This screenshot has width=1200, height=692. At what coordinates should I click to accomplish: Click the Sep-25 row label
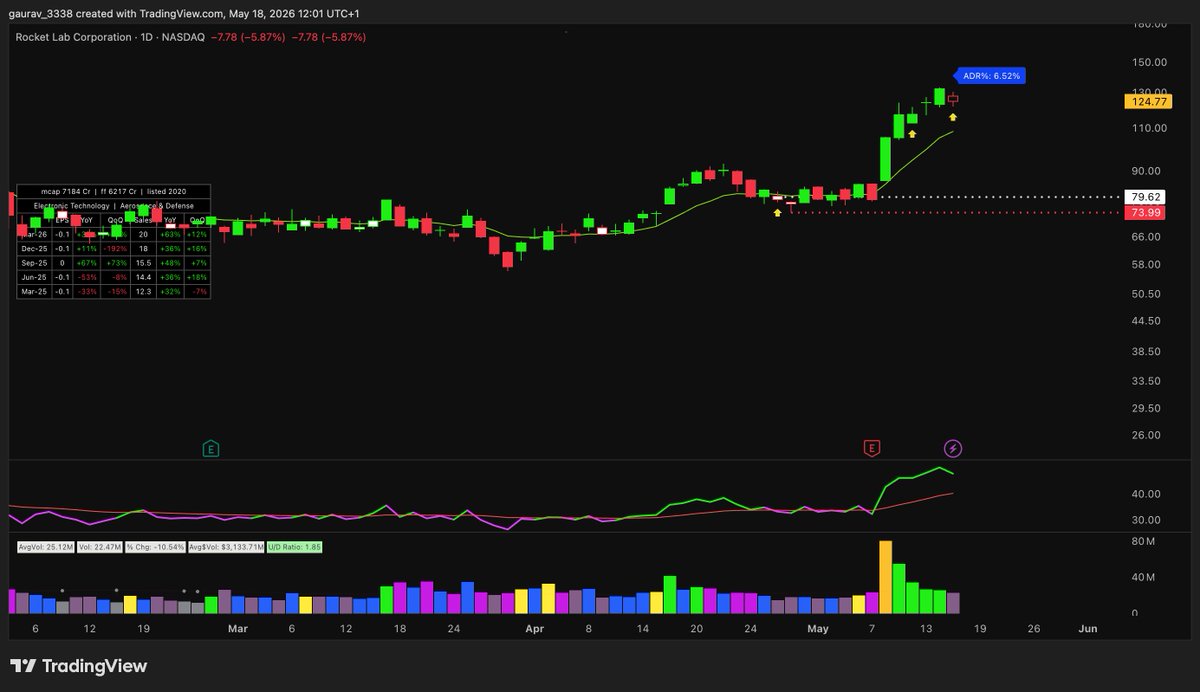(34, 263)
